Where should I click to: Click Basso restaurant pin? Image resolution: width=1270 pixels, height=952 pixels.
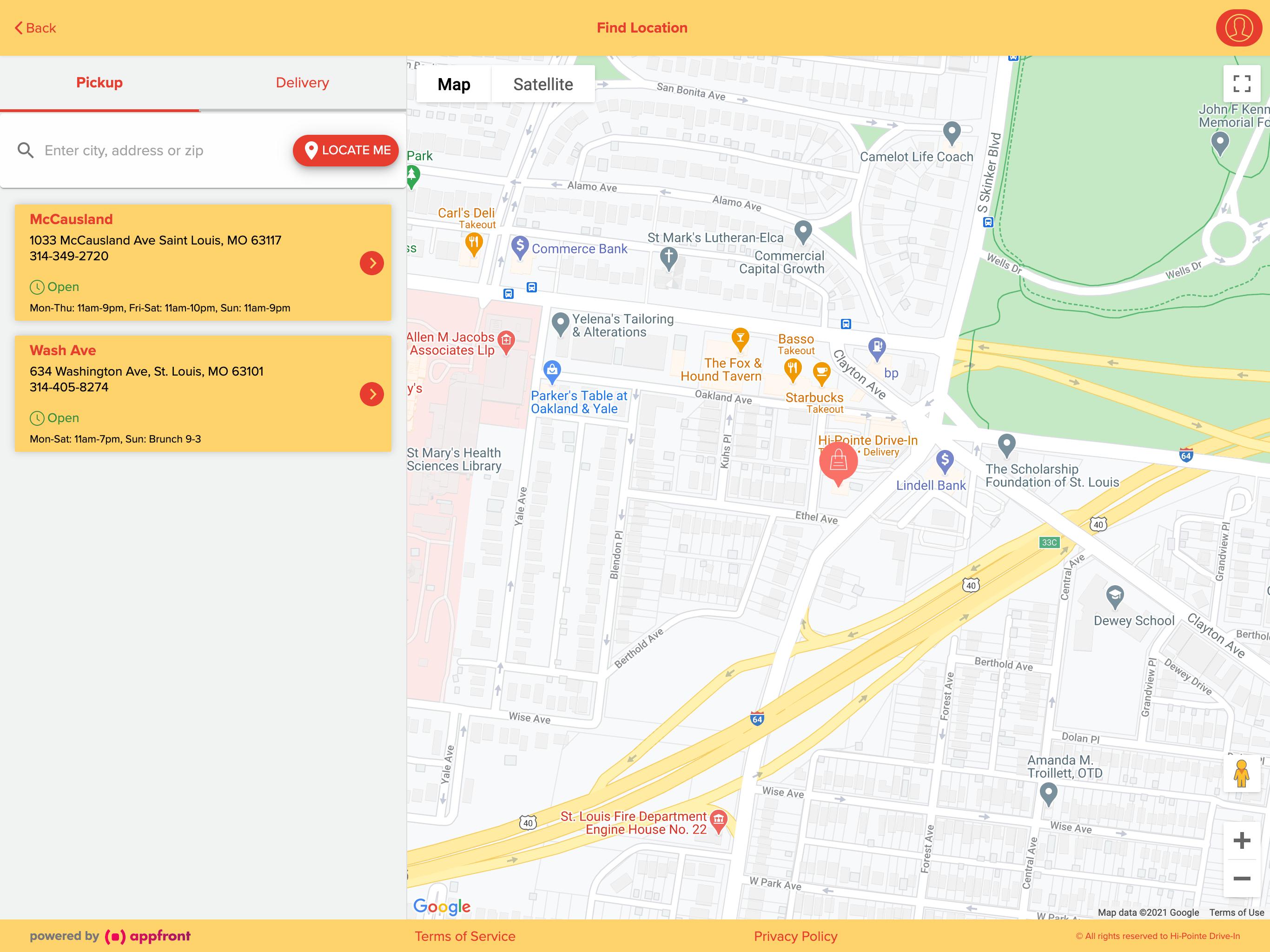coord(792,370)
